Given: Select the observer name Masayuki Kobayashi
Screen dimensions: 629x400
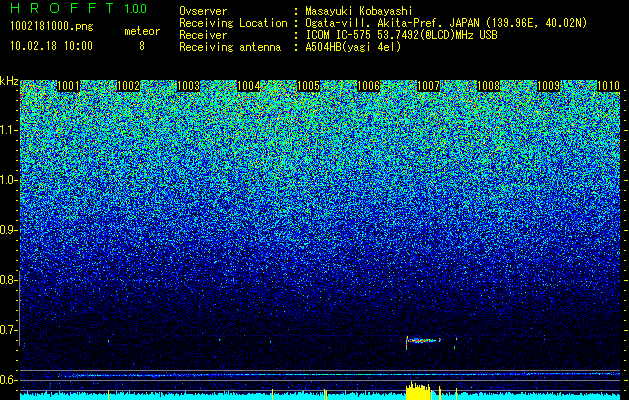Looking at the screenshot, I should coord(359,11).
